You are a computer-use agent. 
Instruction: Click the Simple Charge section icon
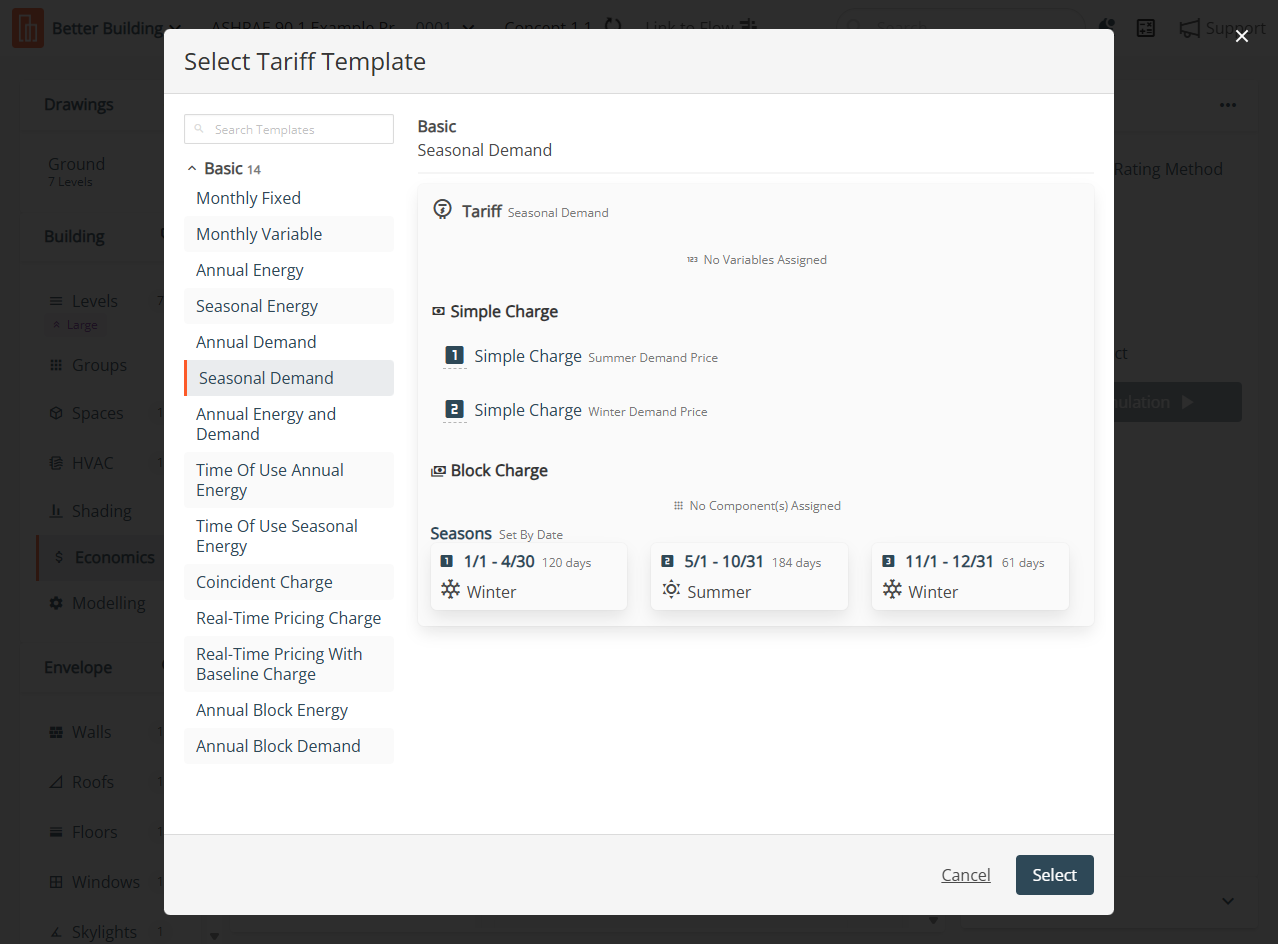pos(438,312)
